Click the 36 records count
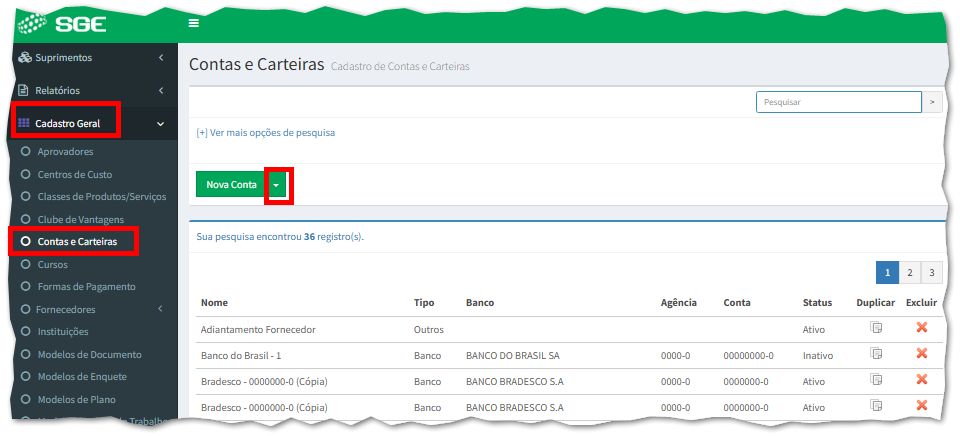This screenshot has height=436, width=960. pos(309,236)
